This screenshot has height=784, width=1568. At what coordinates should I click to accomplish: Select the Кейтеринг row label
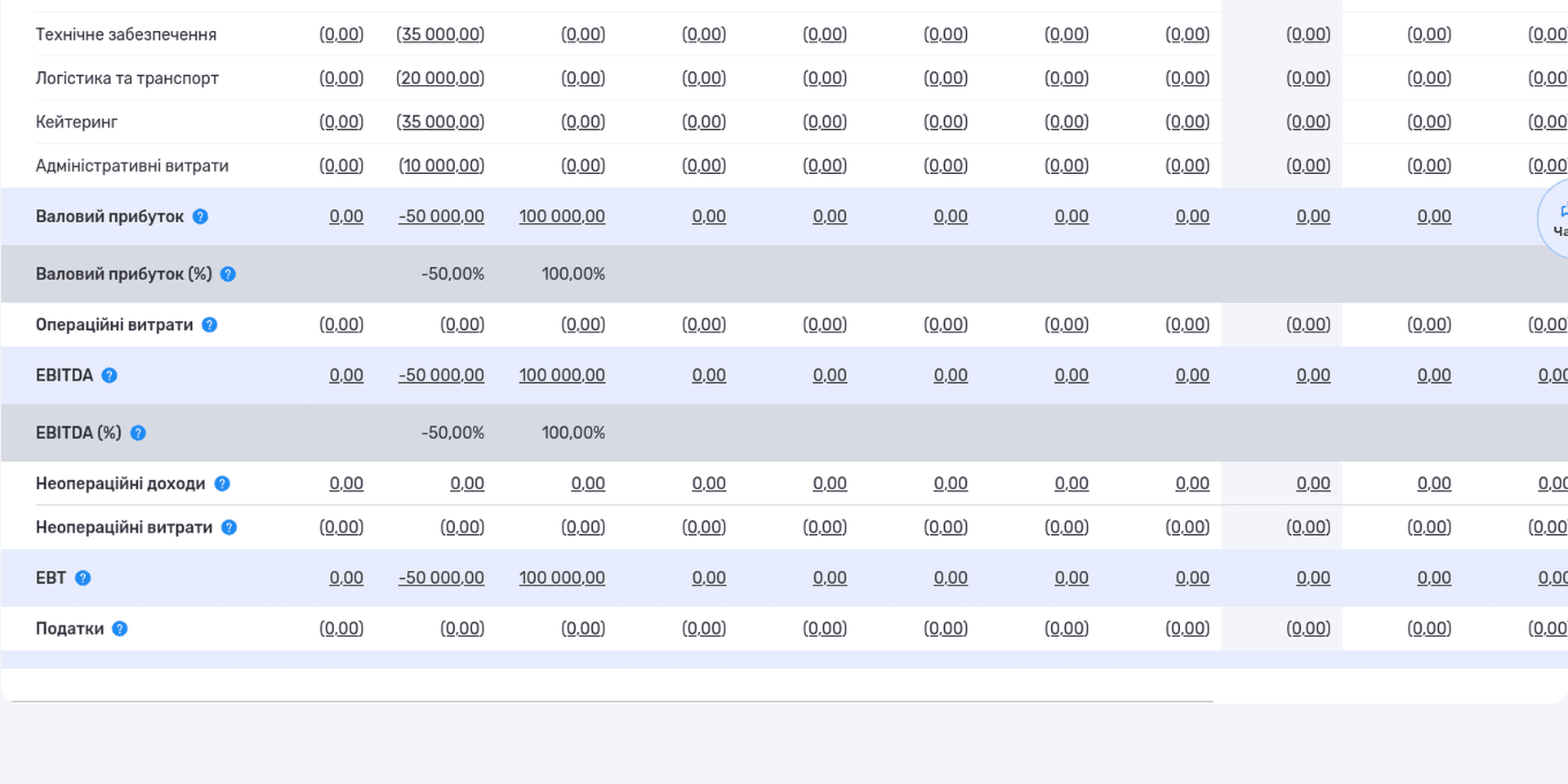77,122
